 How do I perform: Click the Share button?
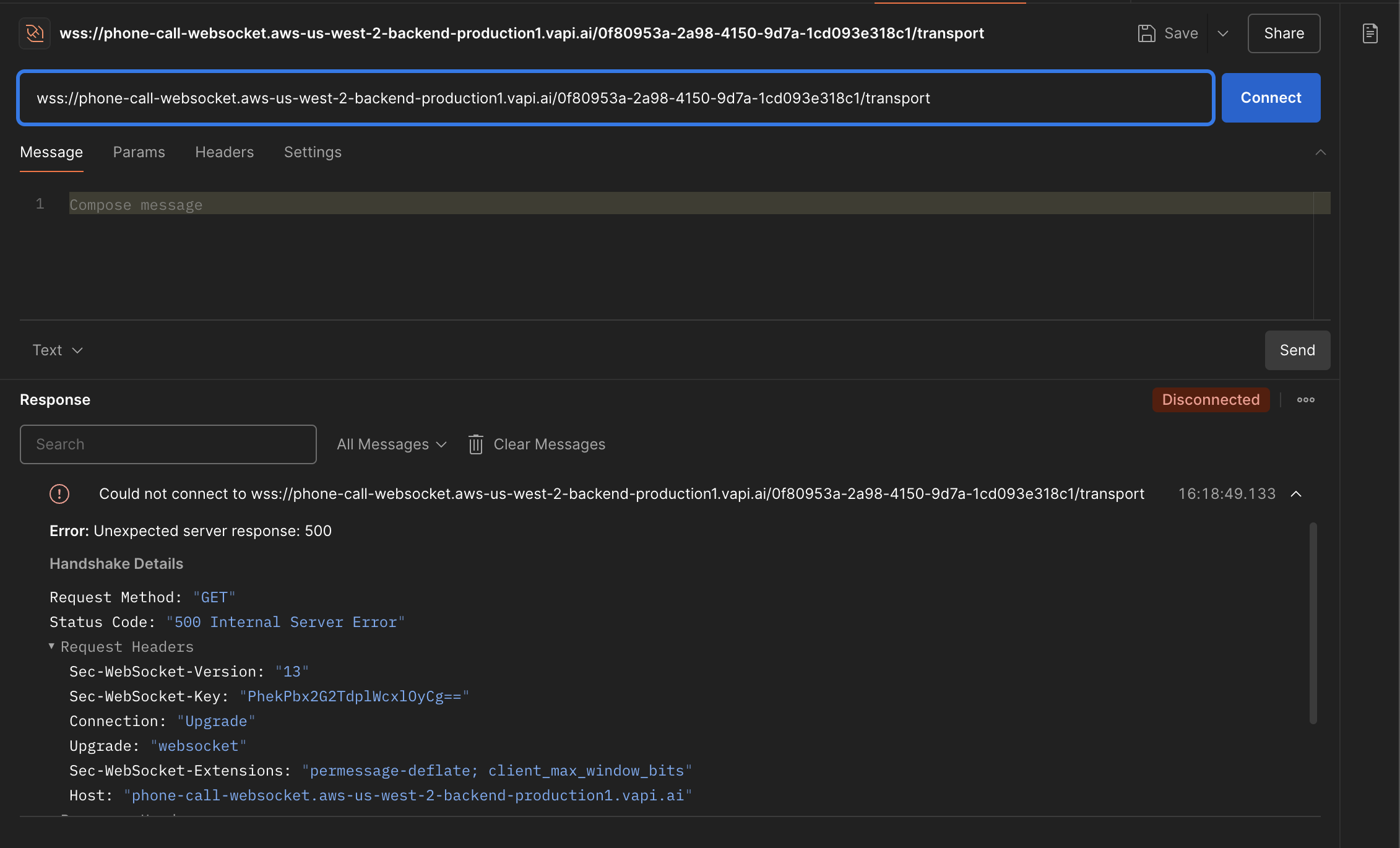[x=1284, y=33]
